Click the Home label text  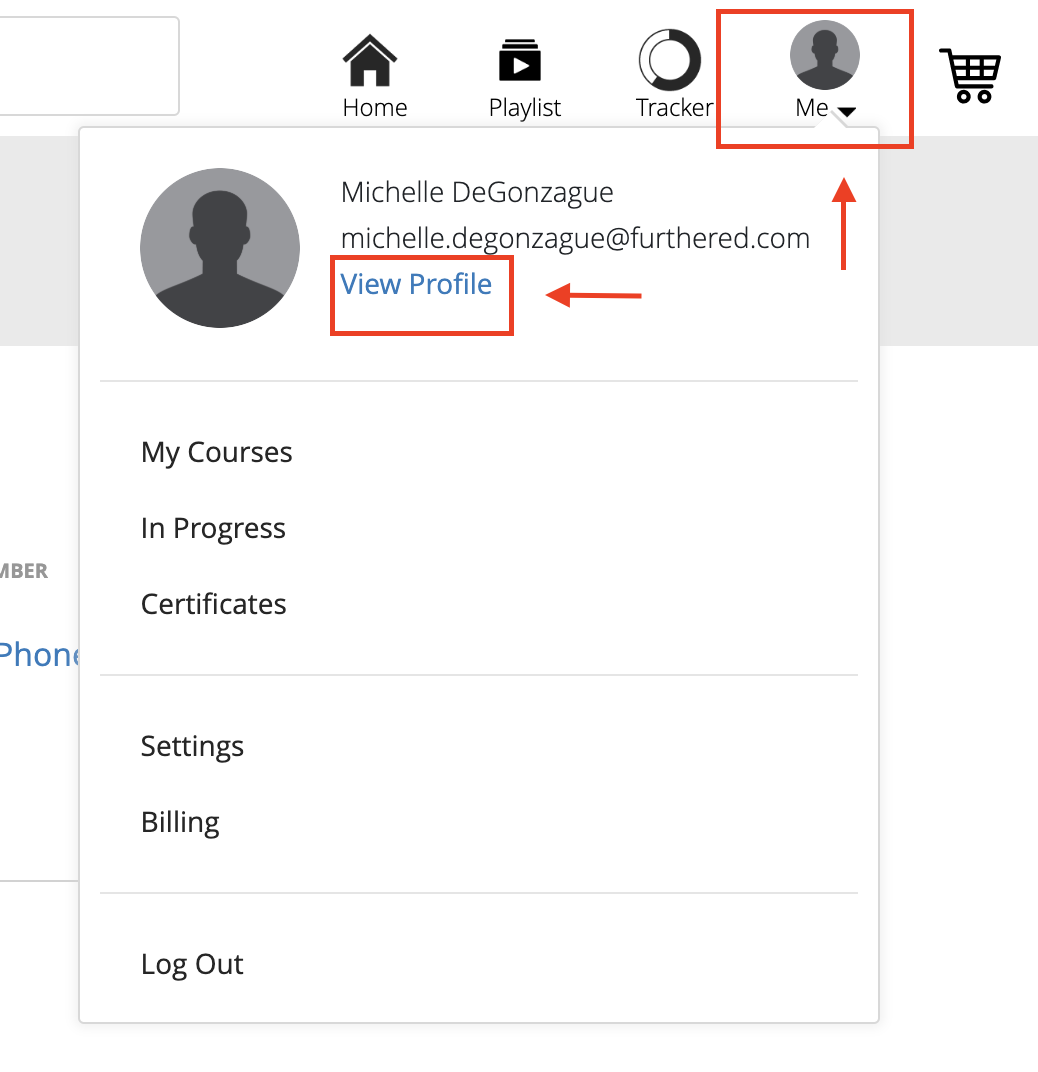click(375, 107)
